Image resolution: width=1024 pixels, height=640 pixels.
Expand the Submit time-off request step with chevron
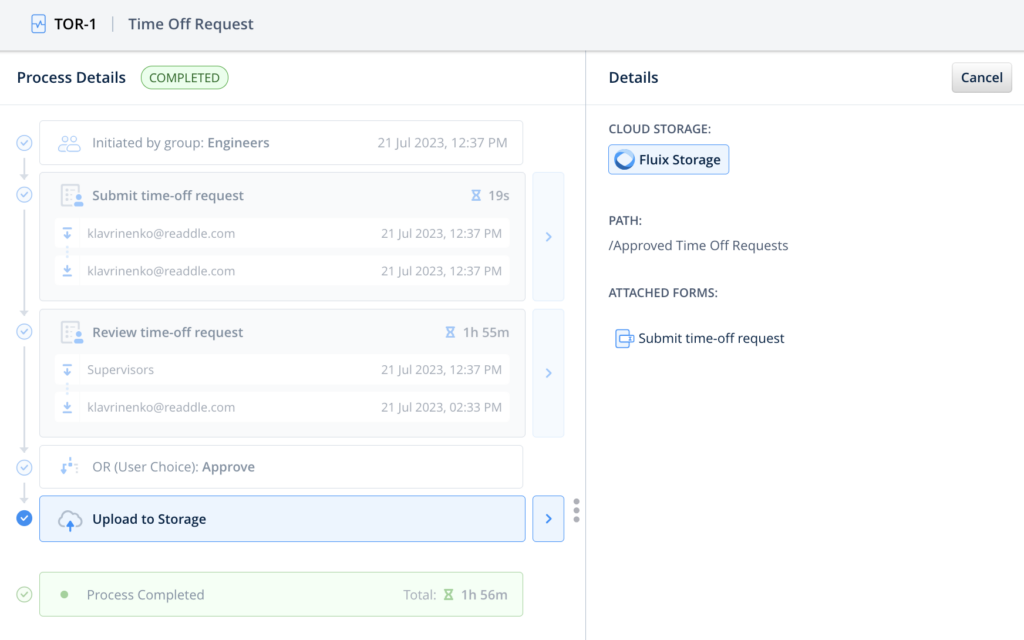point(548,237)
